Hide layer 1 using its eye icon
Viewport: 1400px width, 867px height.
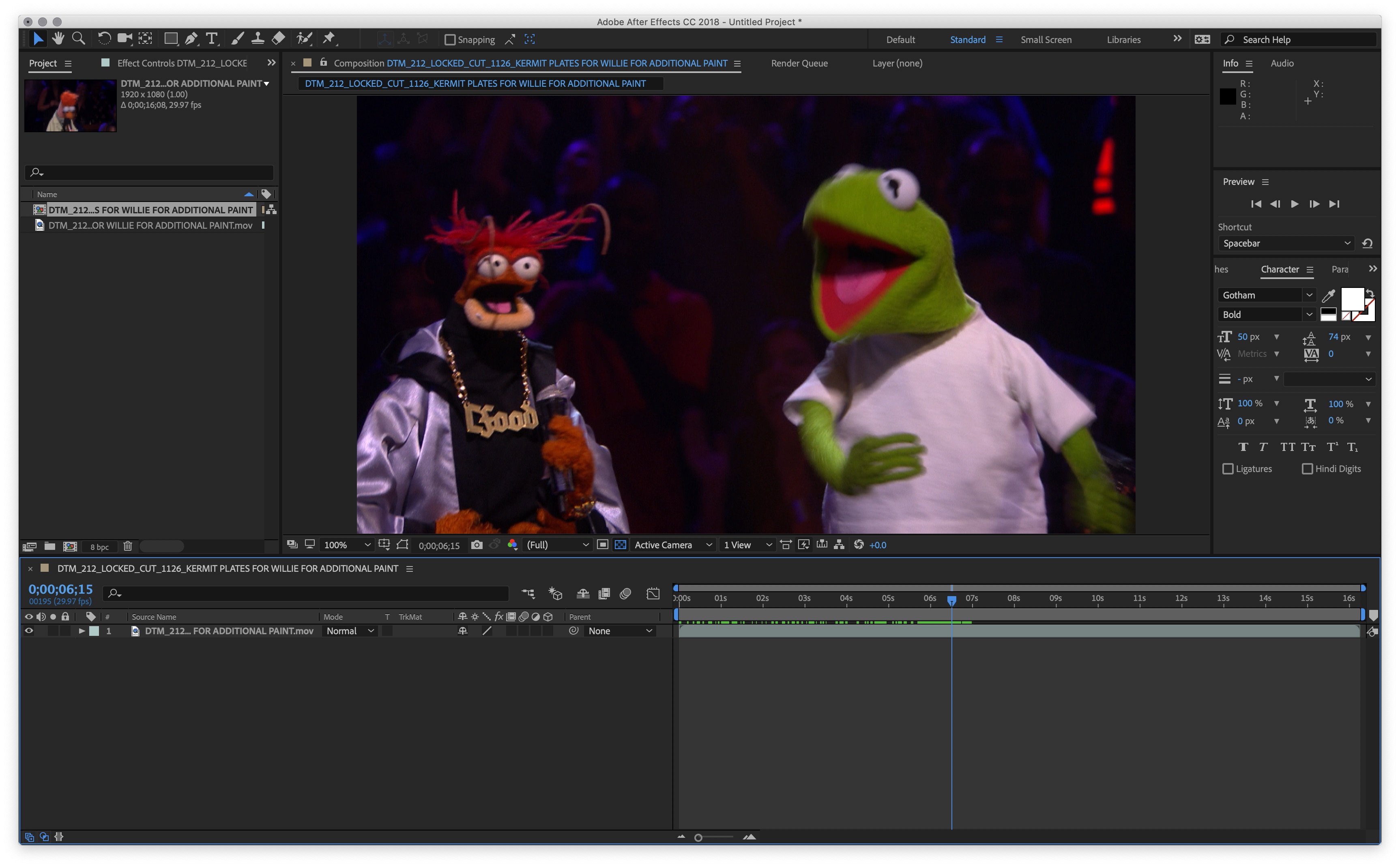coord(29,631)
